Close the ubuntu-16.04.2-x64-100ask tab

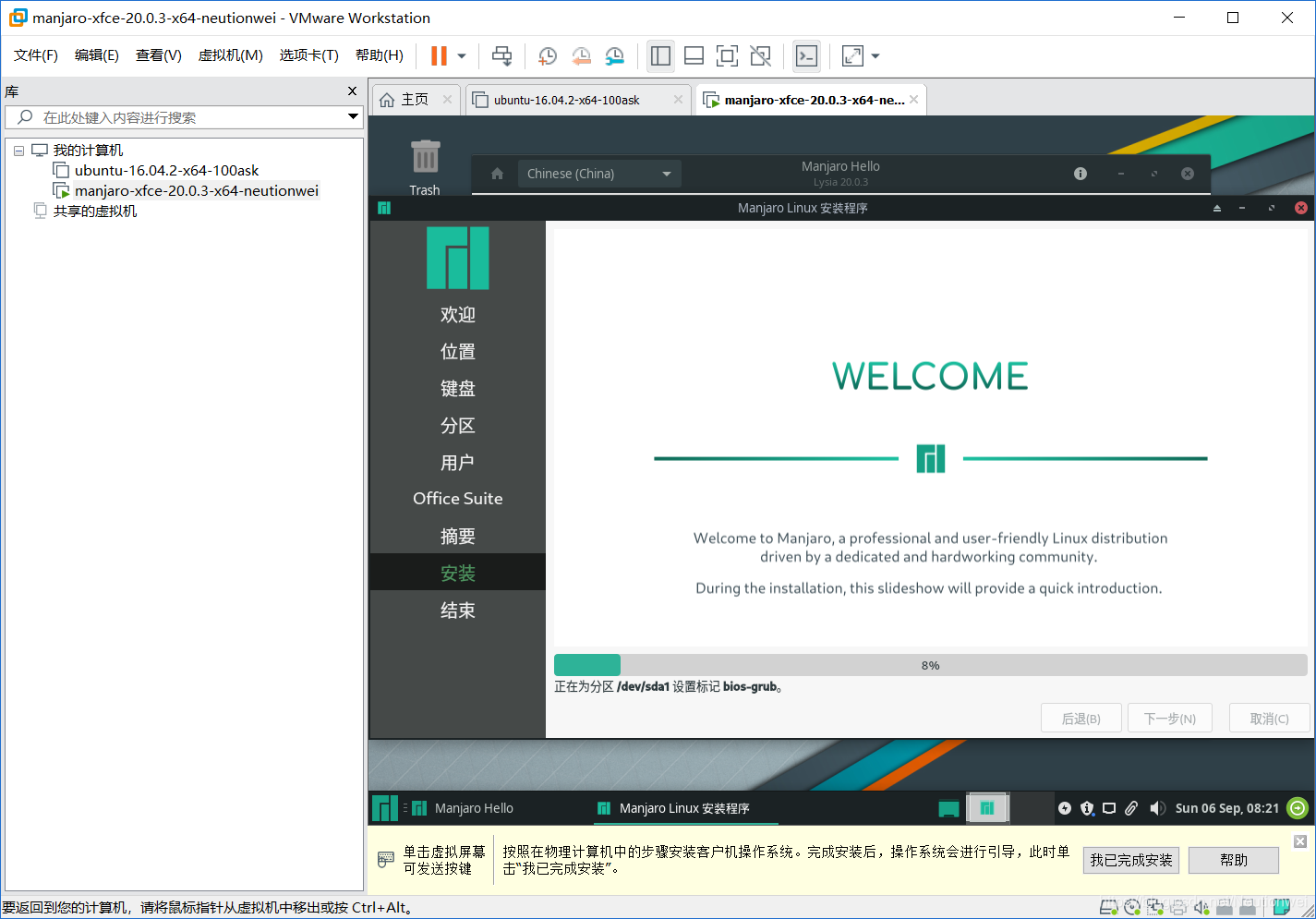click(678, 100)
